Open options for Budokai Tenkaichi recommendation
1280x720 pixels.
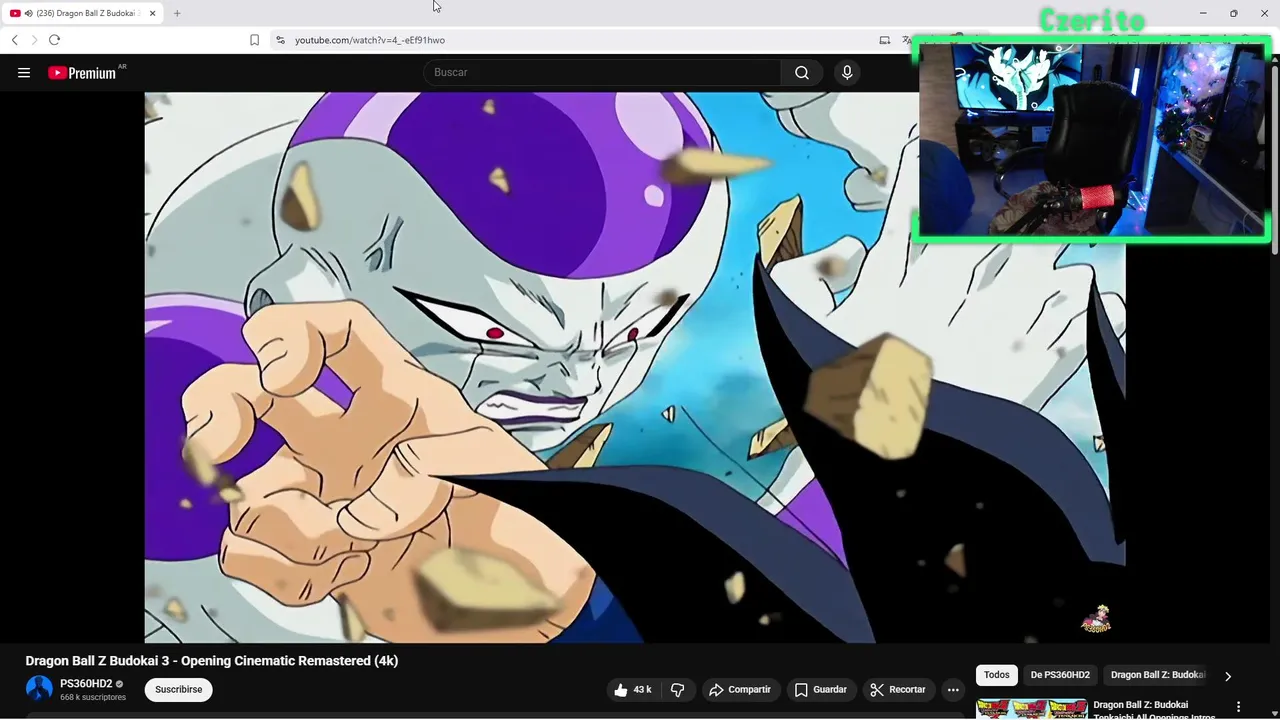(1239, 707)
